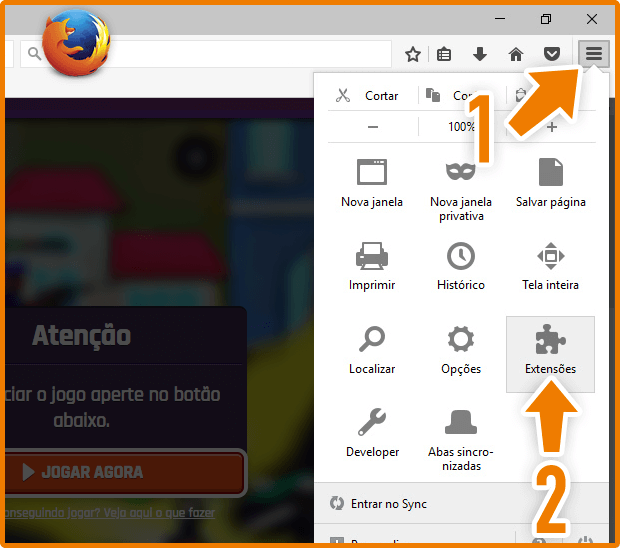
Task: Bookmark this page with the star icon
Action: click(x=413, y=54)
